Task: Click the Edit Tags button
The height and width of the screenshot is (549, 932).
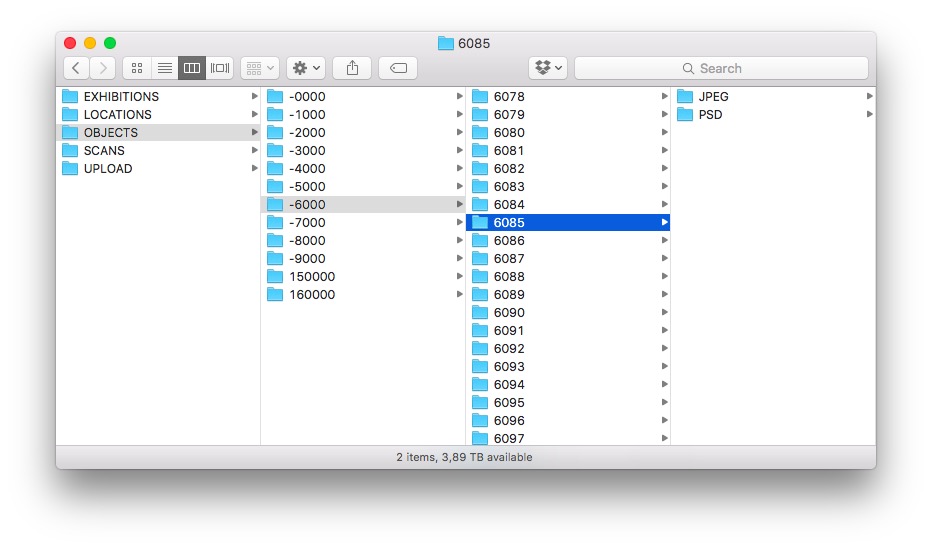Action: click(398, 68)
